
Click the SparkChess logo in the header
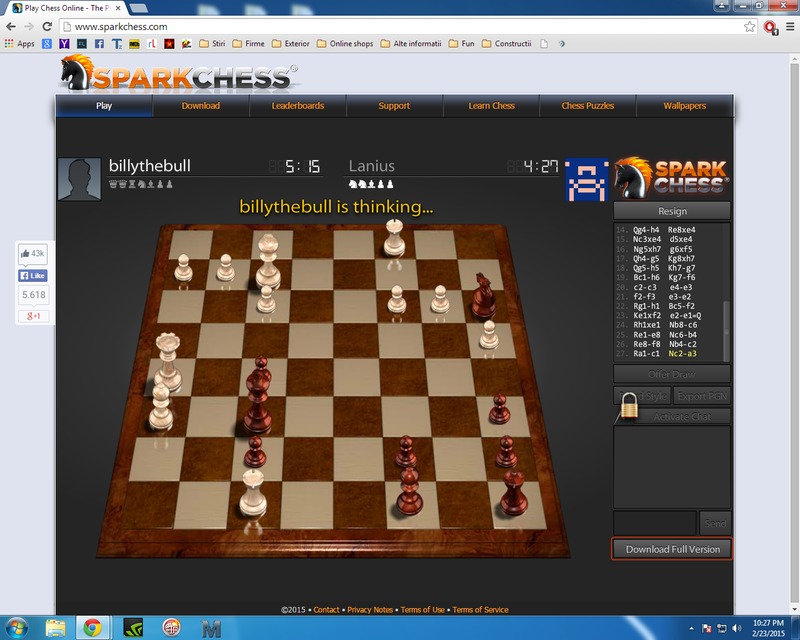point(179,74)
